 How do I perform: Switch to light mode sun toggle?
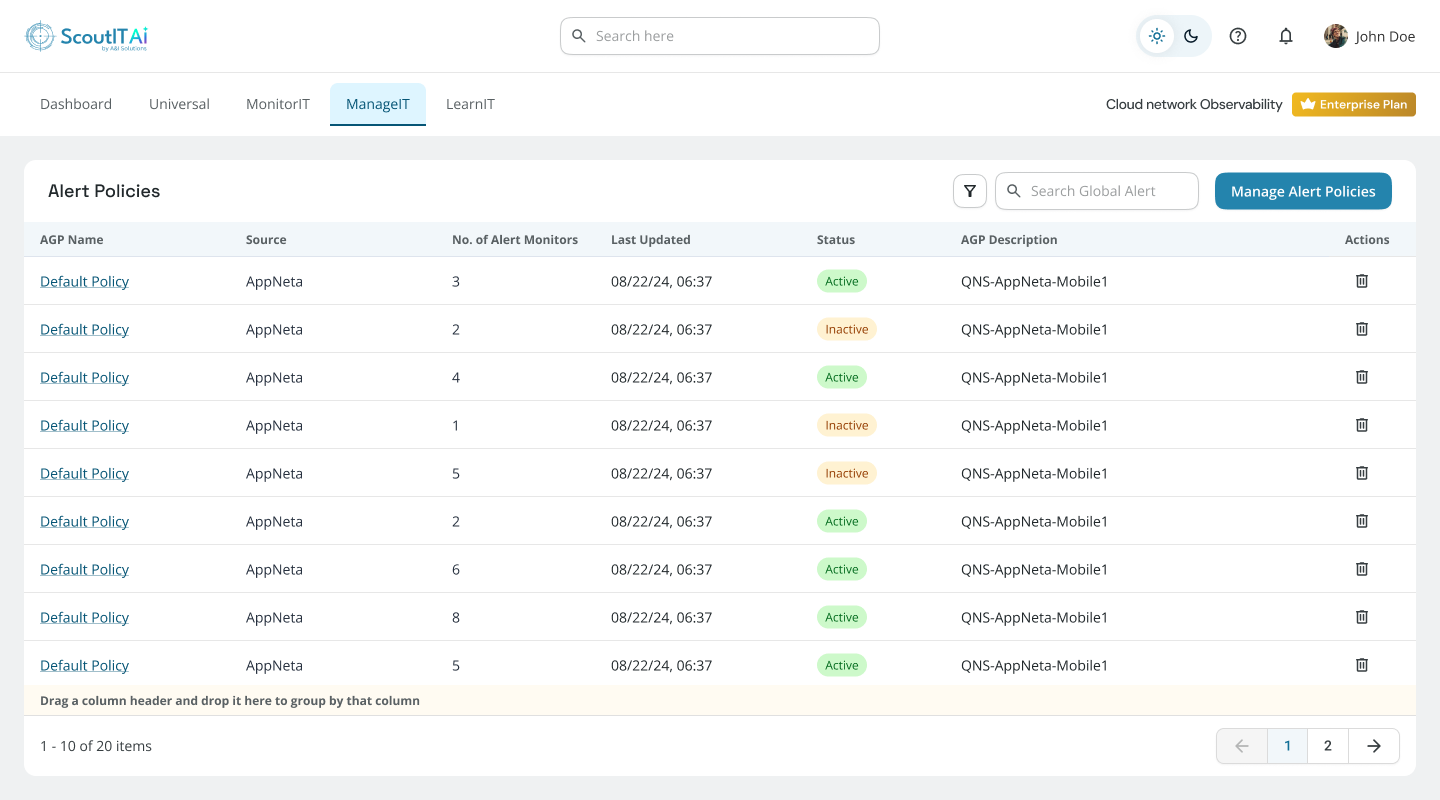pyautogui.click(x=1157, y=36)
